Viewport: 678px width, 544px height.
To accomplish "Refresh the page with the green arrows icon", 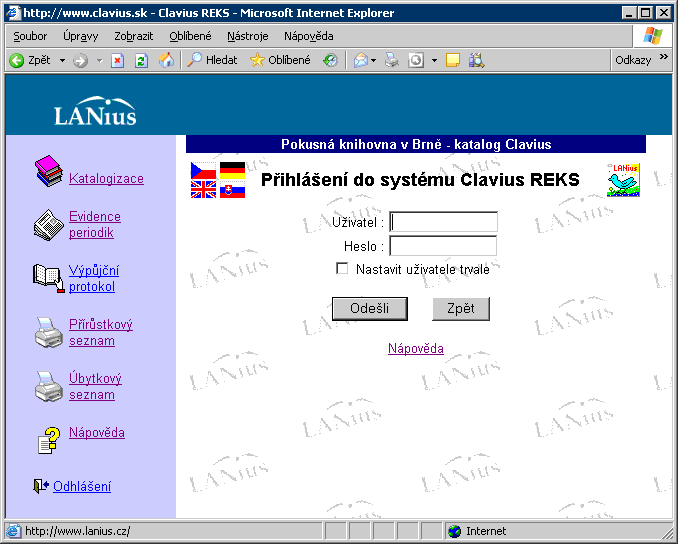I will click(141, 60).
